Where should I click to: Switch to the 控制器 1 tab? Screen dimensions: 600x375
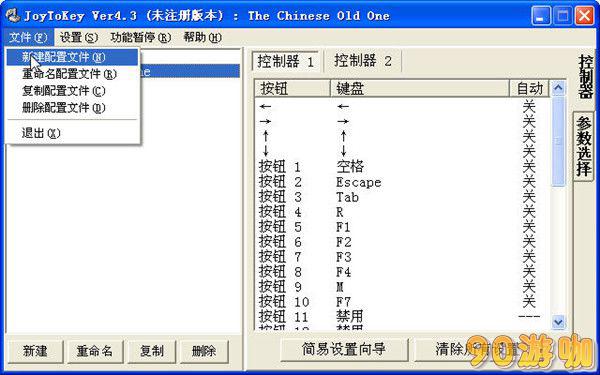(285, 61)
